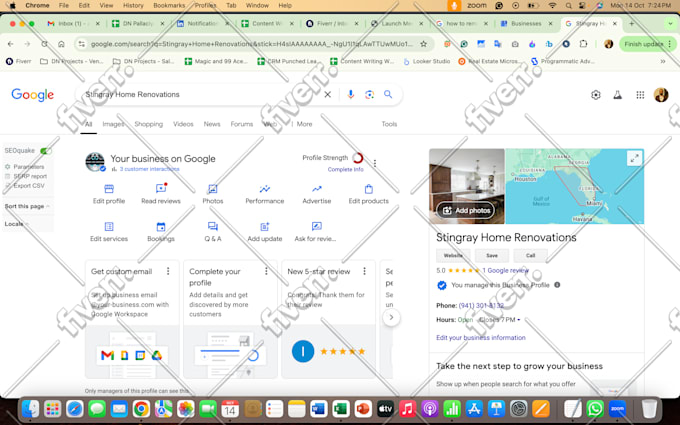The width and height of the screenshot is (680, 425).
Task: Open Search Labs flask icon
Action: pos(618,95)
